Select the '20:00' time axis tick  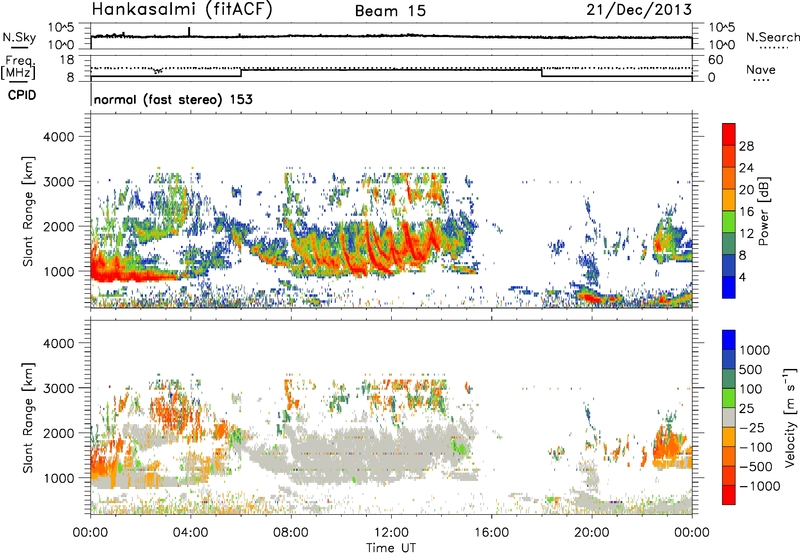[x=592, y=533]
